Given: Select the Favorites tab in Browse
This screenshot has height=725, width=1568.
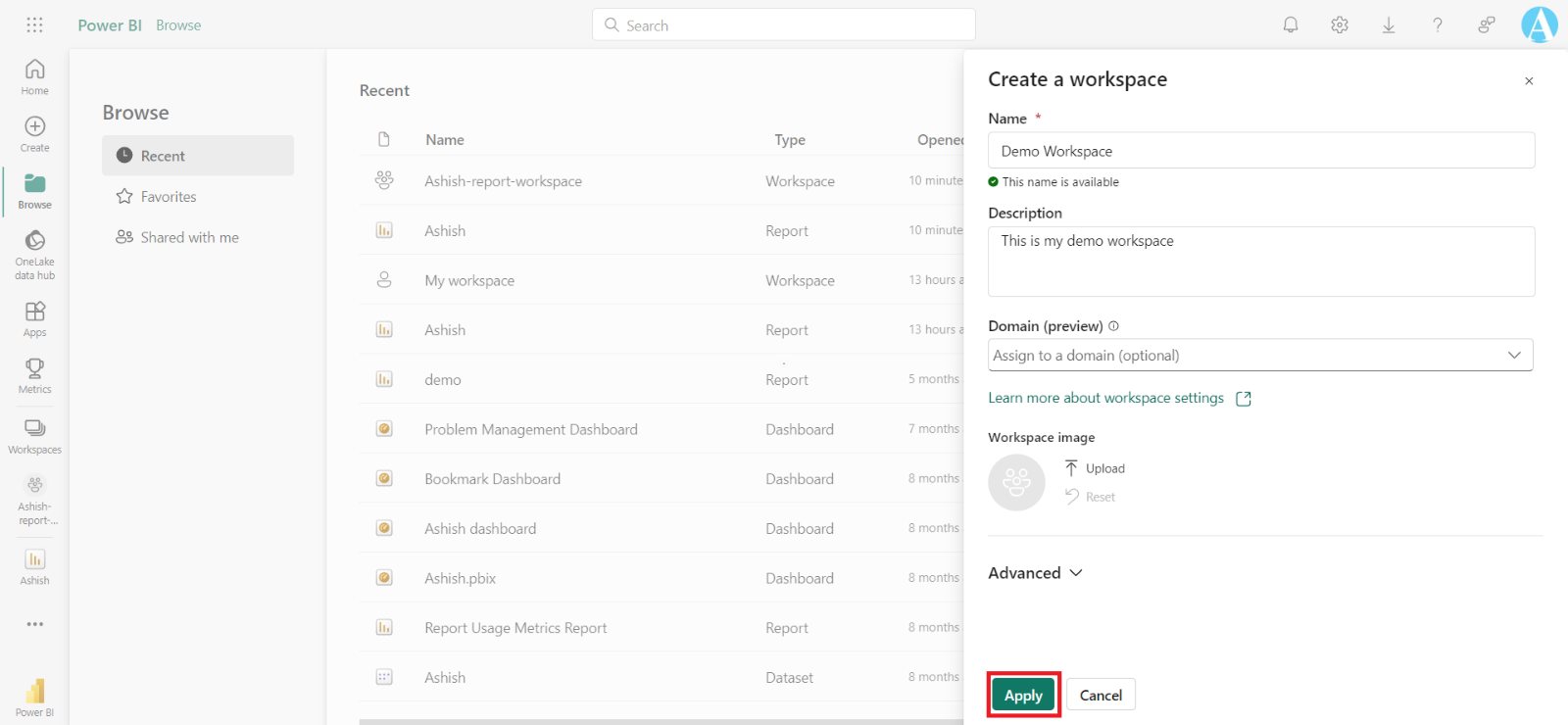Looking at the screenshot, I should [168, 197].
